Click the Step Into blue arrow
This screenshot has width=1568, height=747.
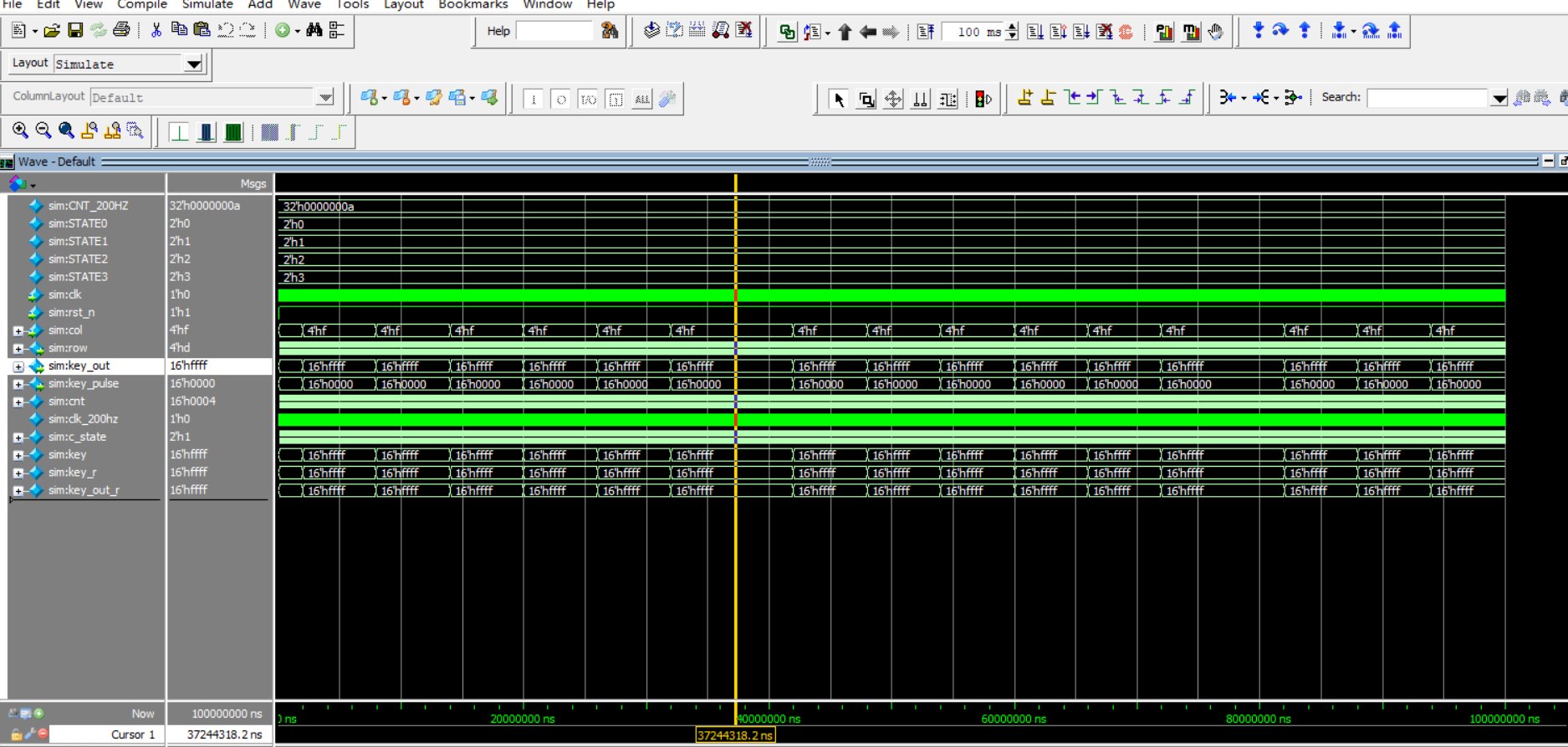tap(1258, 31)
